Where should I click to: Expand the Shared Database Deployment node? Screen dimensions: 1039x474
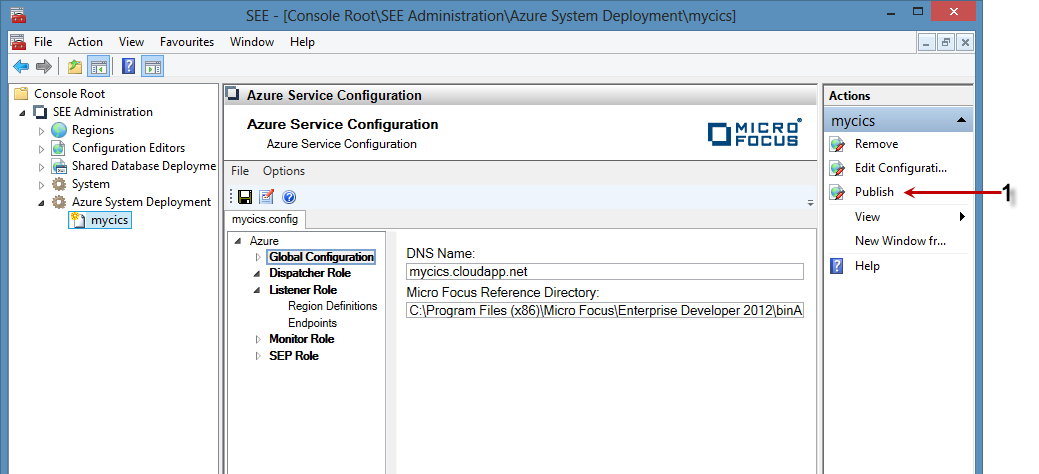[42, 166]
